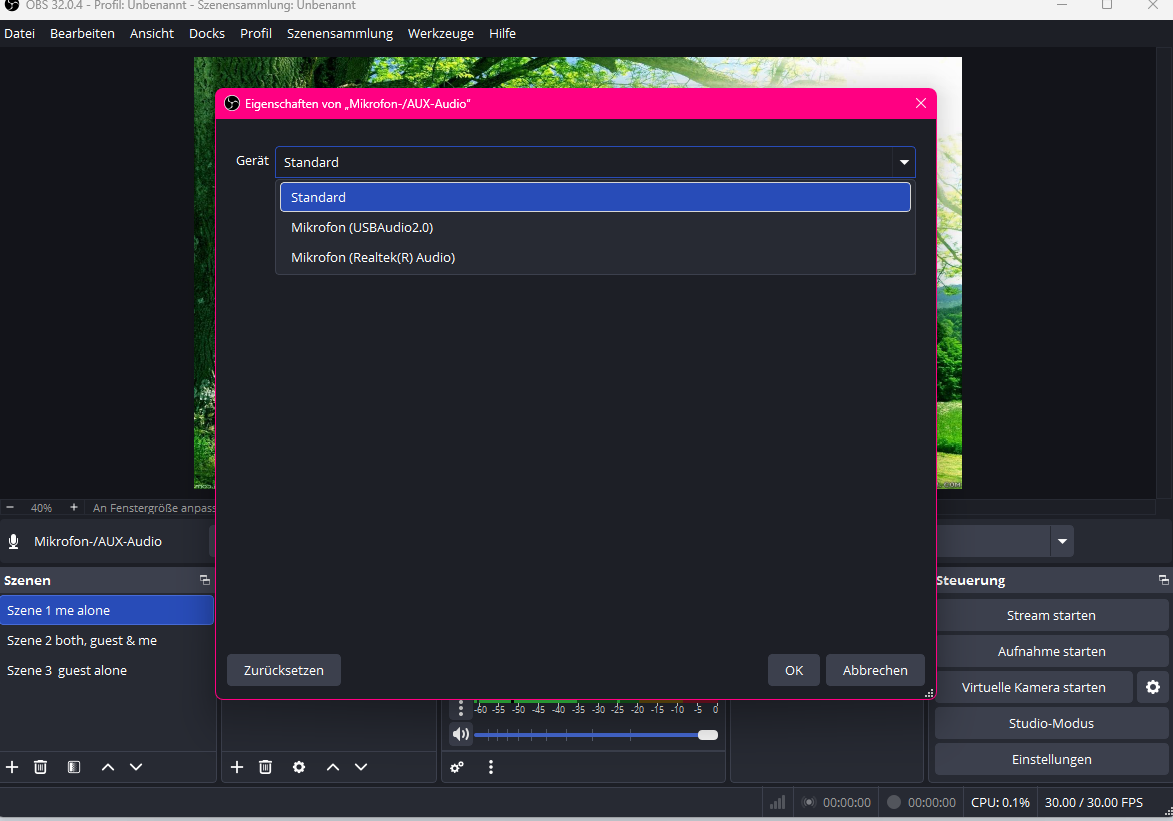The height and width of the screenshot is (821, 1173).
Task: Move scene down with Szenen down arrow
Action: [136, 767]
